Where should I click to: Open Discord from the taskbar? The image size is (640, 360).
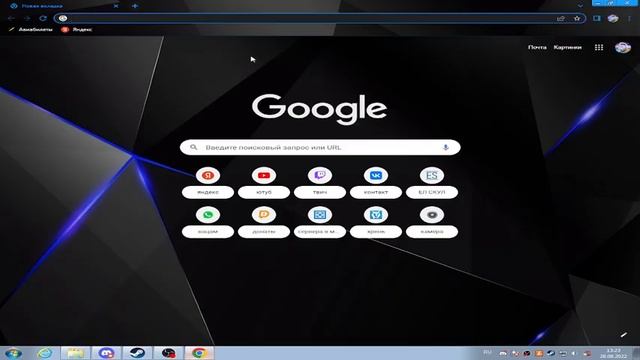pos(106,353)
